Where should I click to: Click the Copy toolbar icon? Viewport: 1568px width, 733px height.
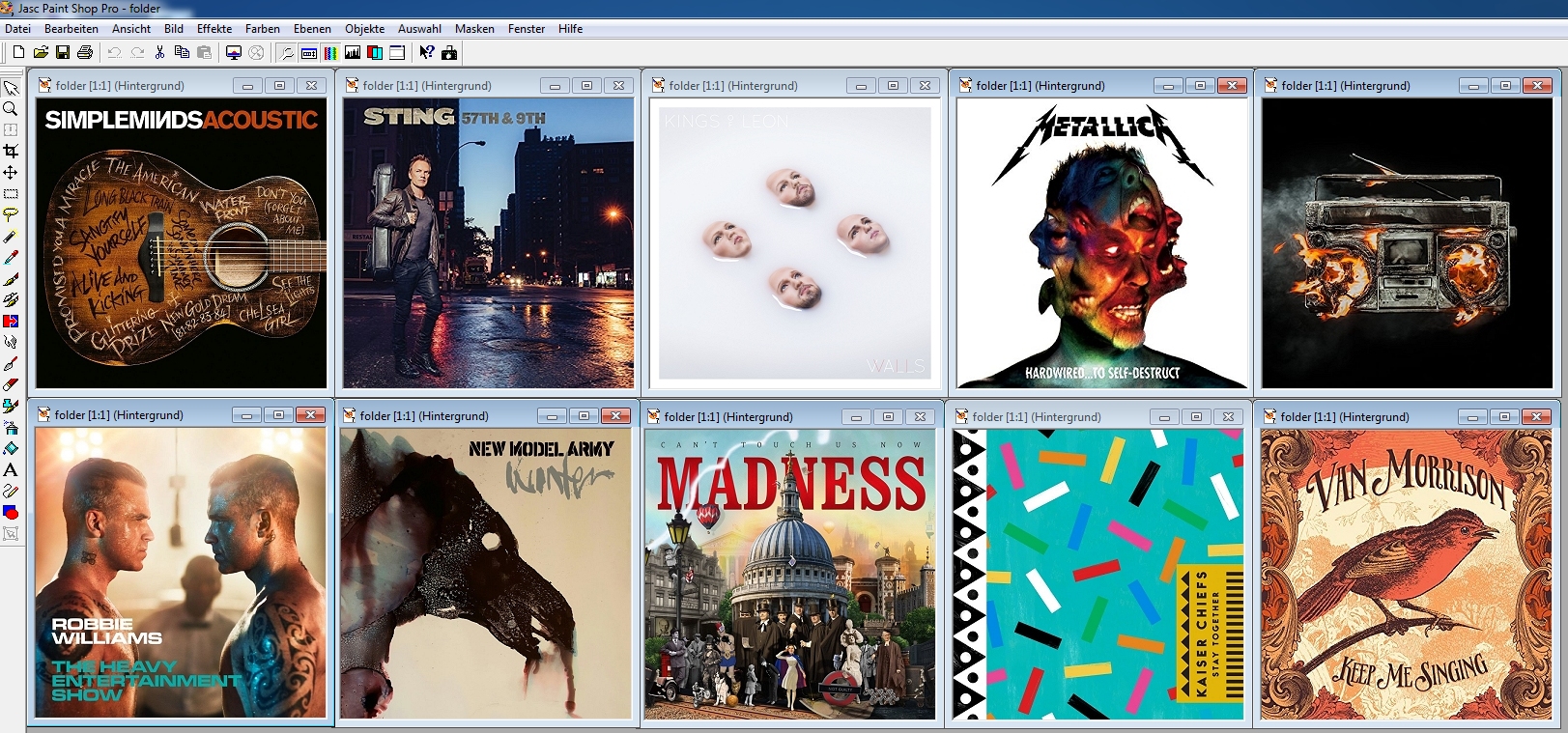tap(182, 52)
